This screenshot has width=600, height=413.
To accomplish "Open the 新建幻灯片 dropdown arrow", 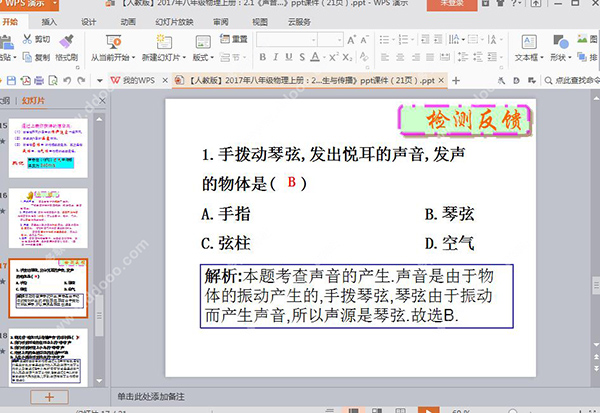I will 184,58.
